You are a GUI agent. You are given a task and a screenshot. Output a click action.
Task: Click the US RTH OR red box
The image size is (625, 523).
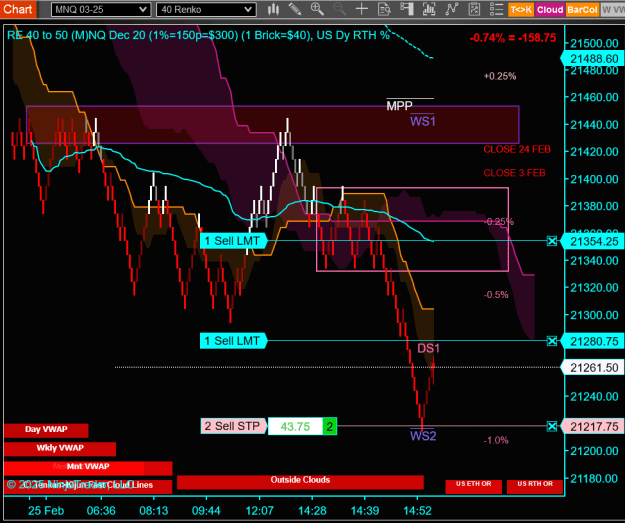click(535, 486)
